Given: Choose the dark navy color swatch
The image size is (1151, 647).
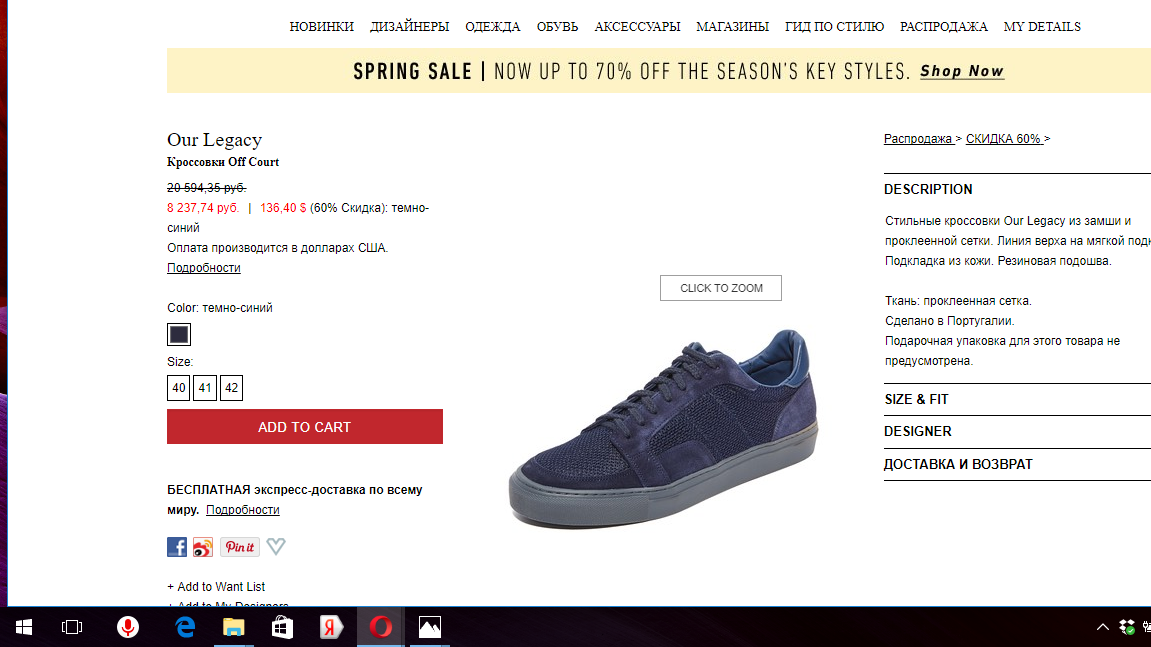Looking at the screenshot, I should pos(178,334).
